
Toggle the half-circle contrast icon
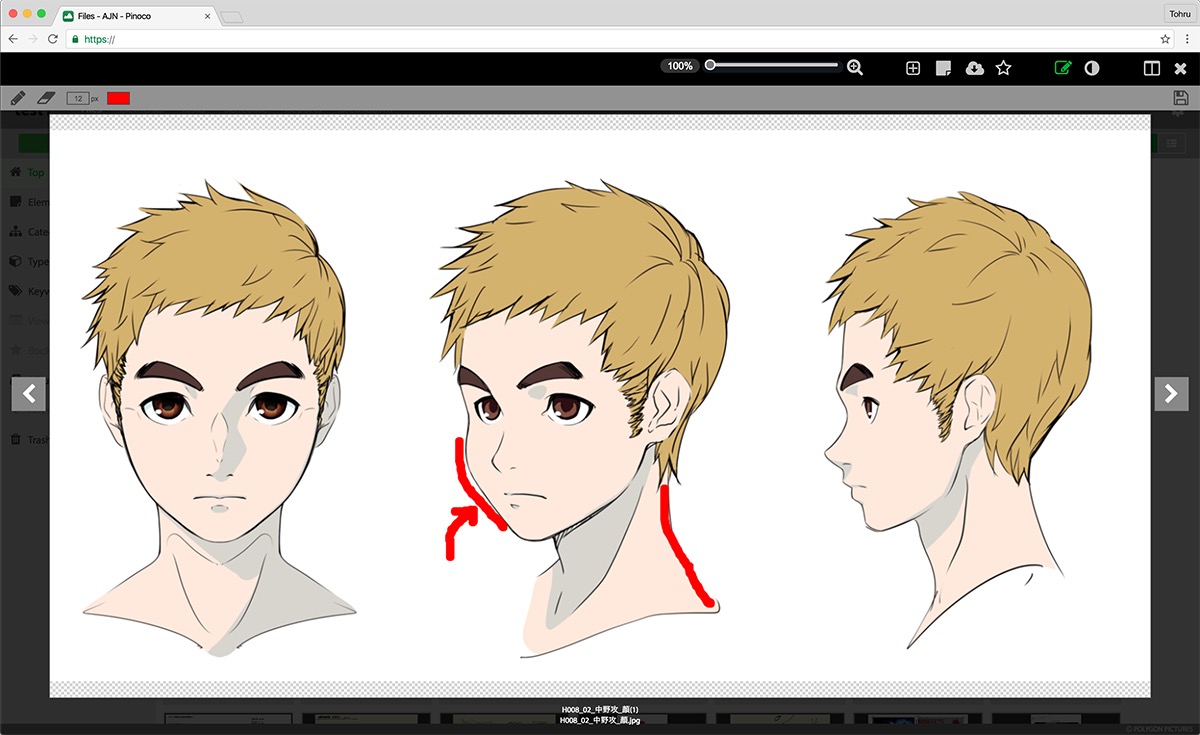point(1092,68)
